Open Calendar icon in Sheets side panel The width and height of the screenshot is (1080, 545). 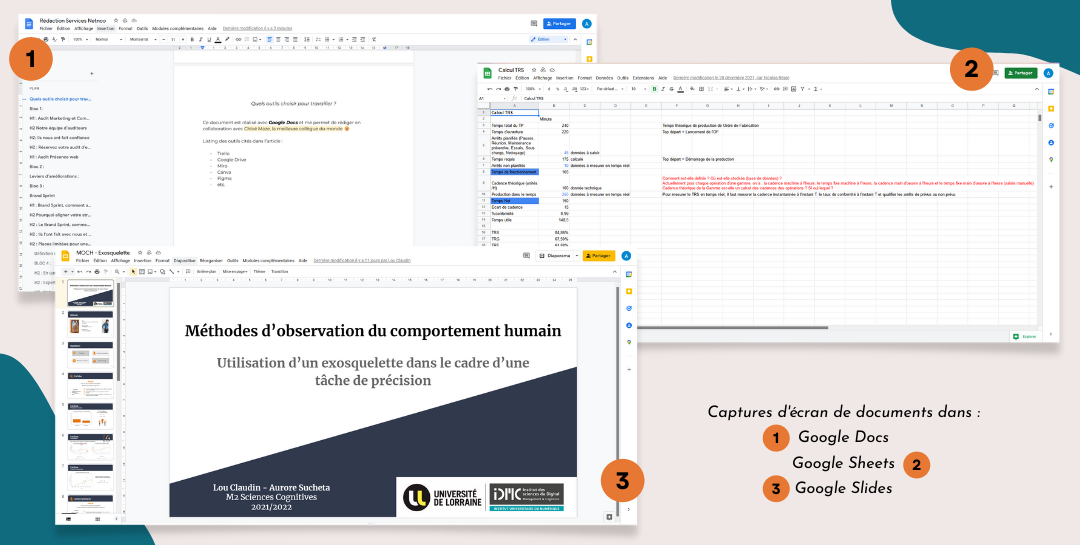click(x=1051, y=91)
